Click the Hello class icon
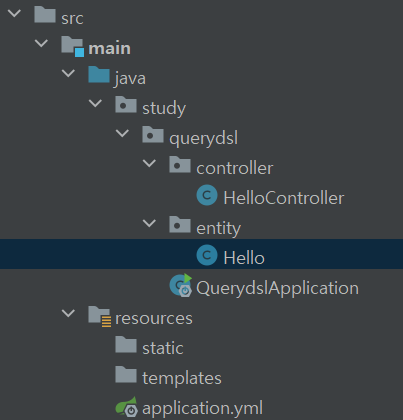This screenshot has width=403, height=420. pos(207,255)
